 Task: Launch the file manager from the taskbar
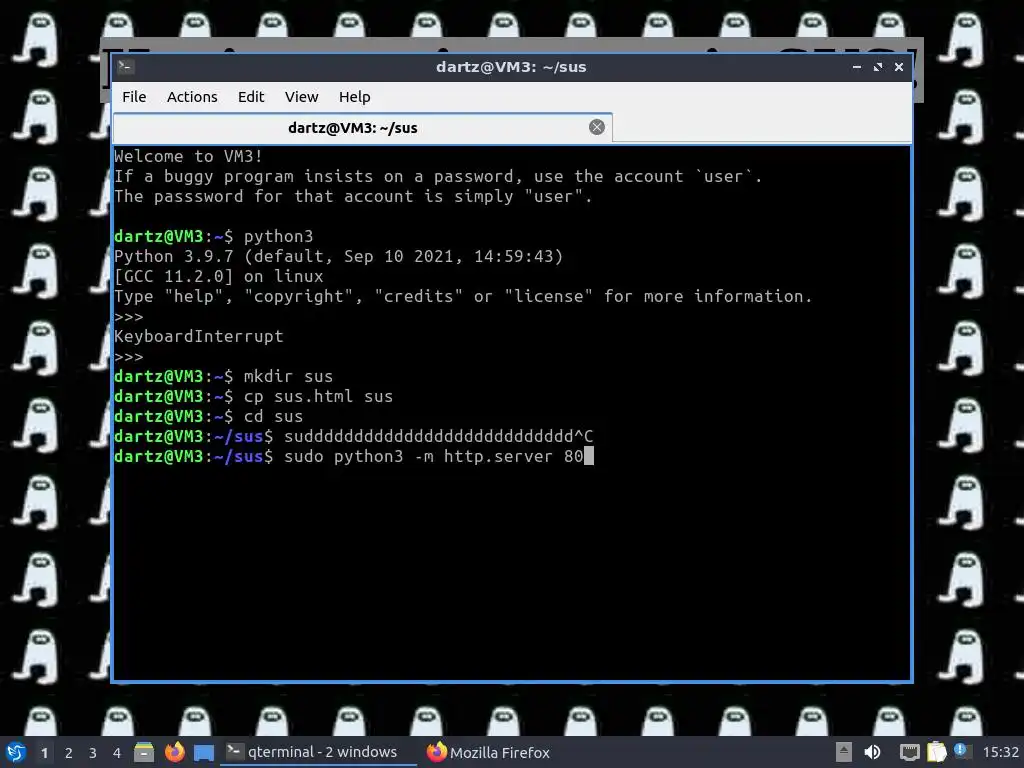click(144, 752)
